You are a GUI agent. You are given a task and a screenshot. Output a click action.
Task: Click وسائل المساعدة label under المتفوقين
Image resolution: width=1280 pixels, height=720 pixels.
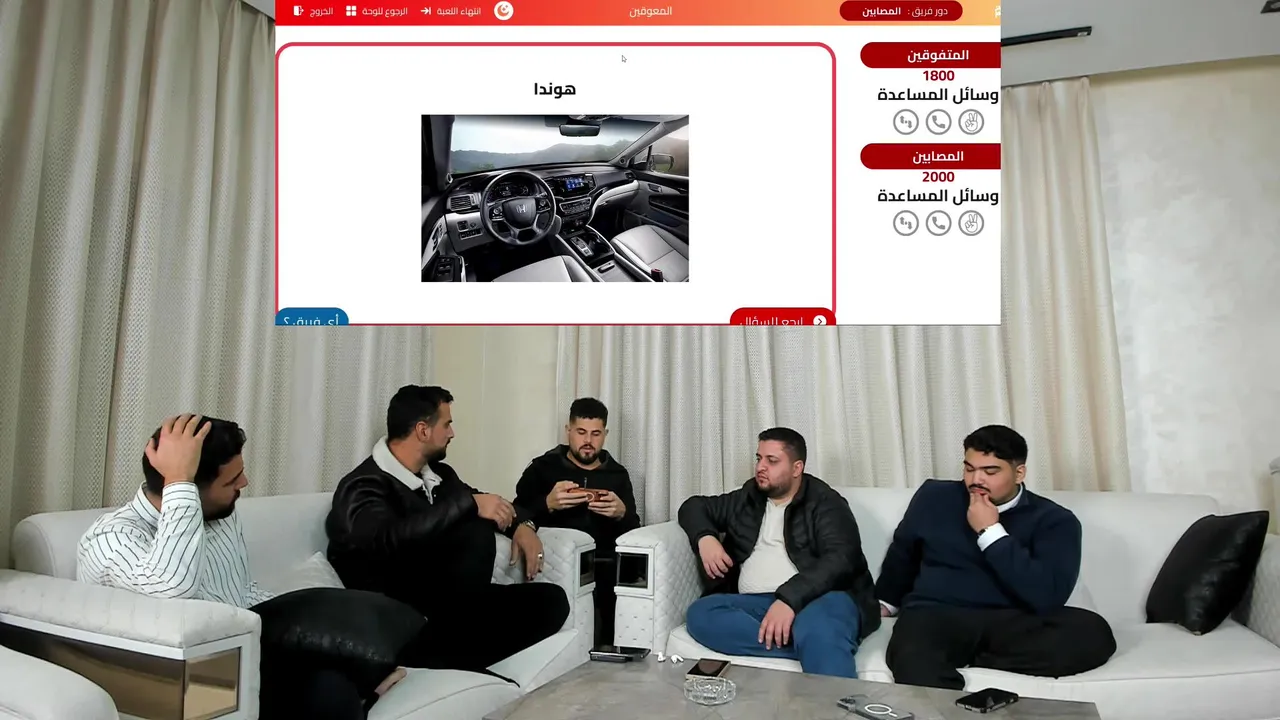(x=938, y=95)
